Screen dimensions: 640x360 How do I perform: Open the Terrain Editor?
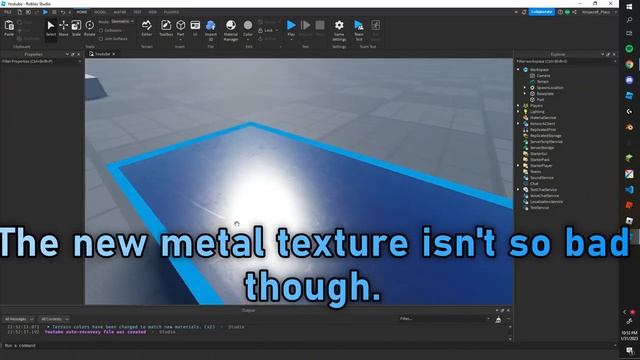[x=147, y=29]
